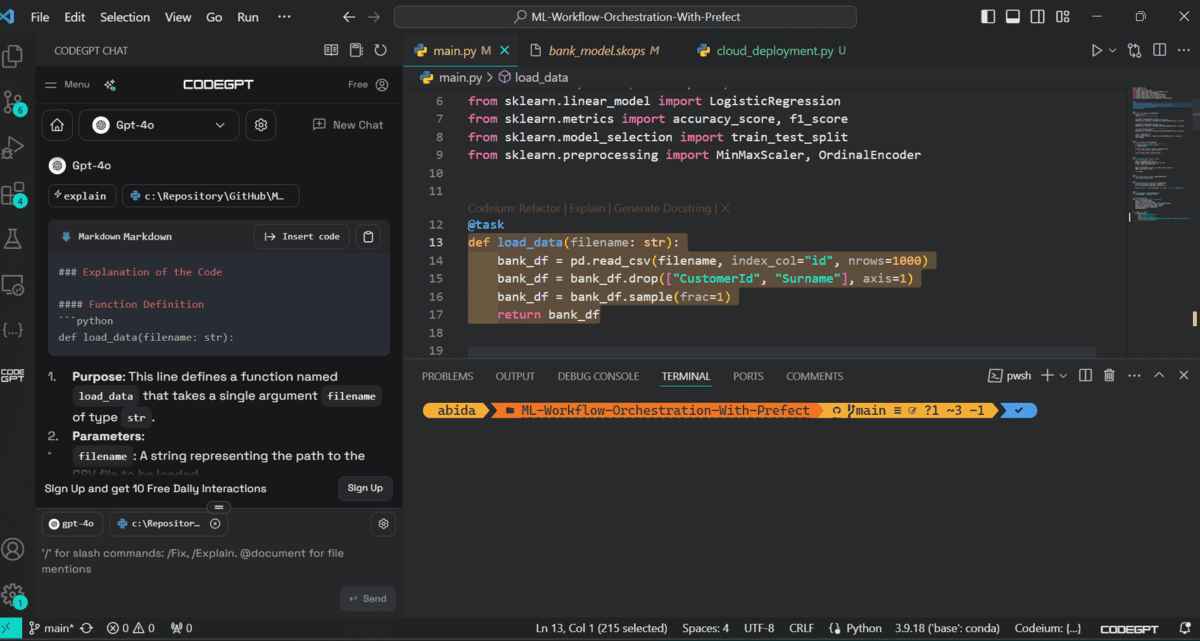This screenshot has width=1200, height=641.
Task: Go to CodeGPT home
Action: pyautogui.click(x=57, y=125)
